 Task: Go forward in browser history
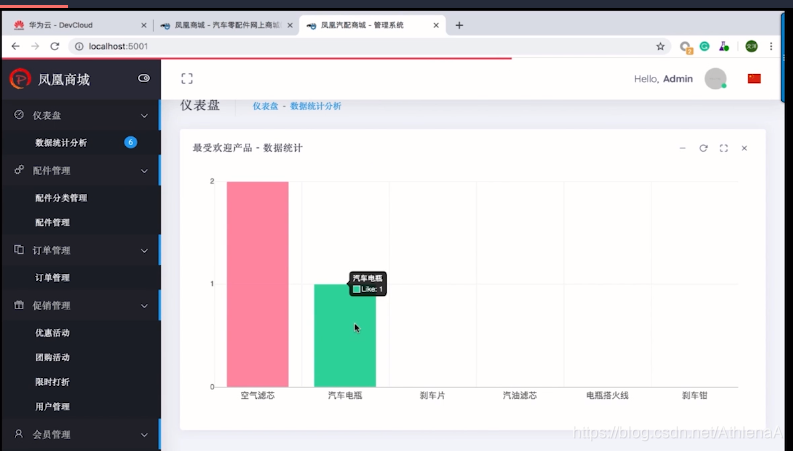(35, 46)
